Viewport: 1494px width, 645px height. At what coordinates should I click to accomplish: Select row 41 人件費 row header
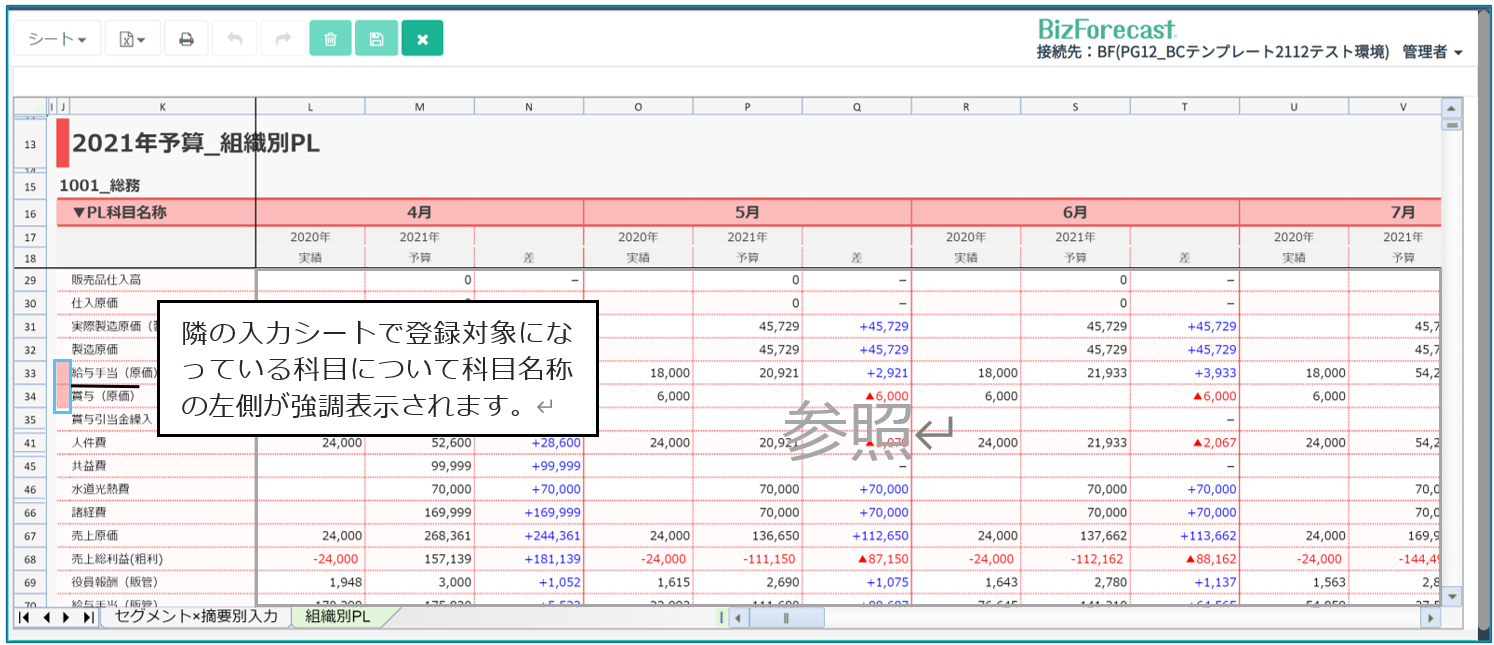30,441
